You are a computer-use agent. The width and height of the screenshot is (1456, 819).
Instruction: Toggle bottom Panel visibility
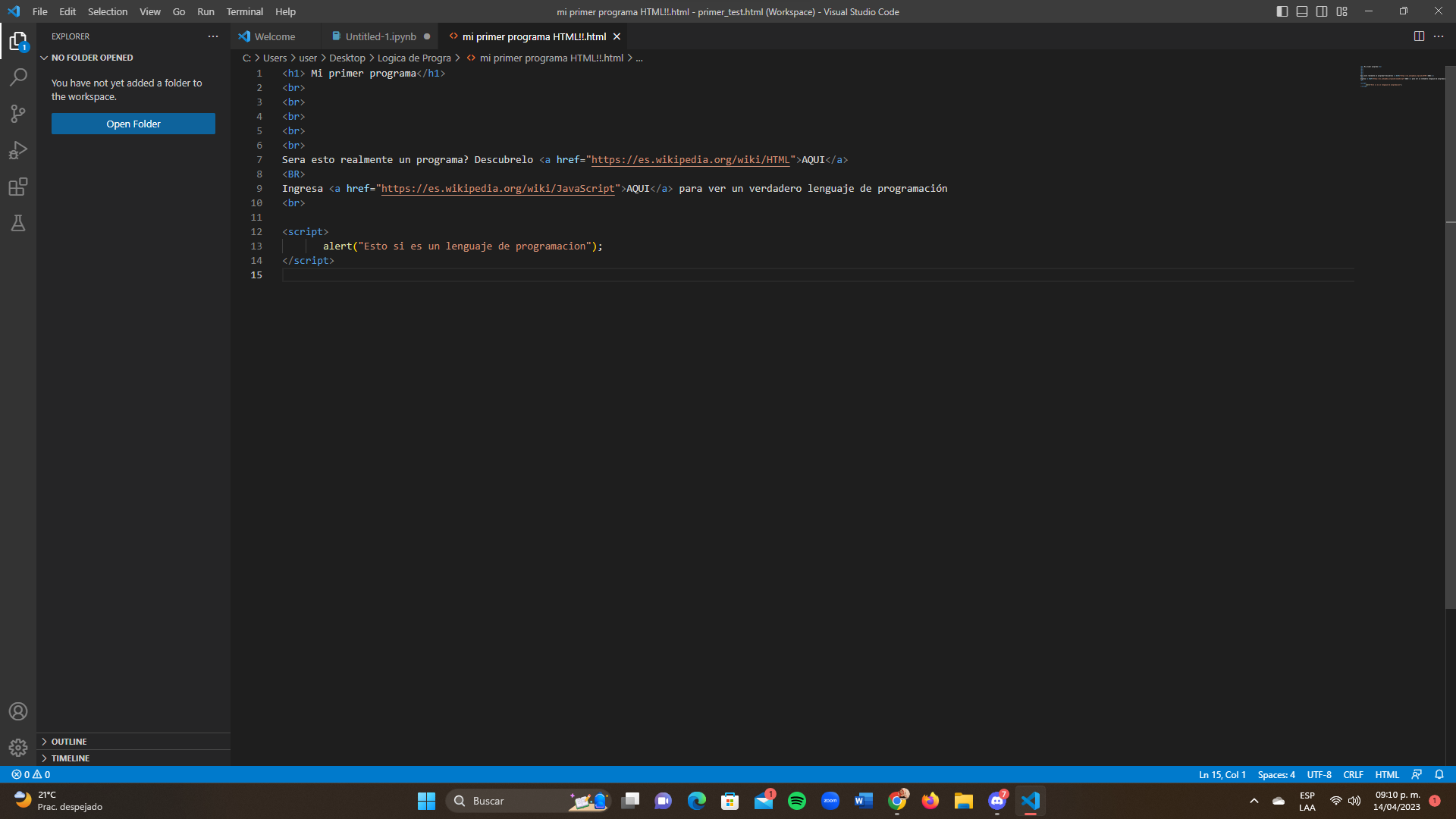pos(1302,11)
